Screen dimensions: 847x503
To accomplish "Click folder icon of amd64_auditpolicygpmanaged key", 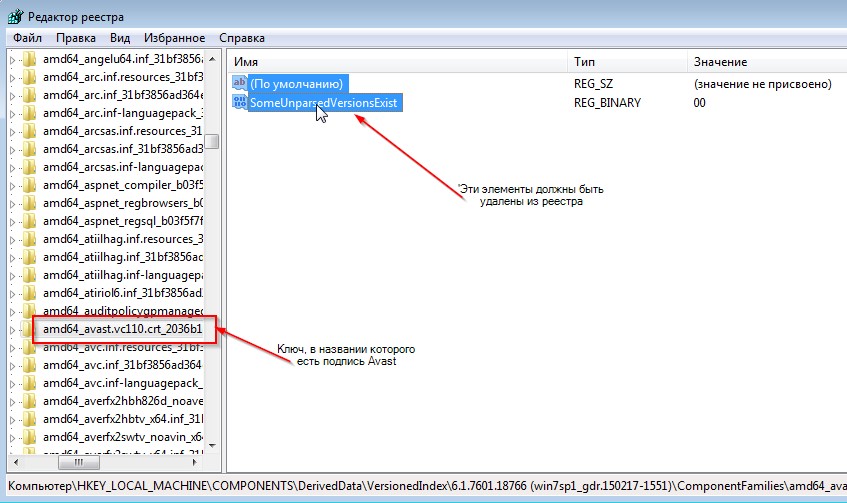I will [30, 311].
